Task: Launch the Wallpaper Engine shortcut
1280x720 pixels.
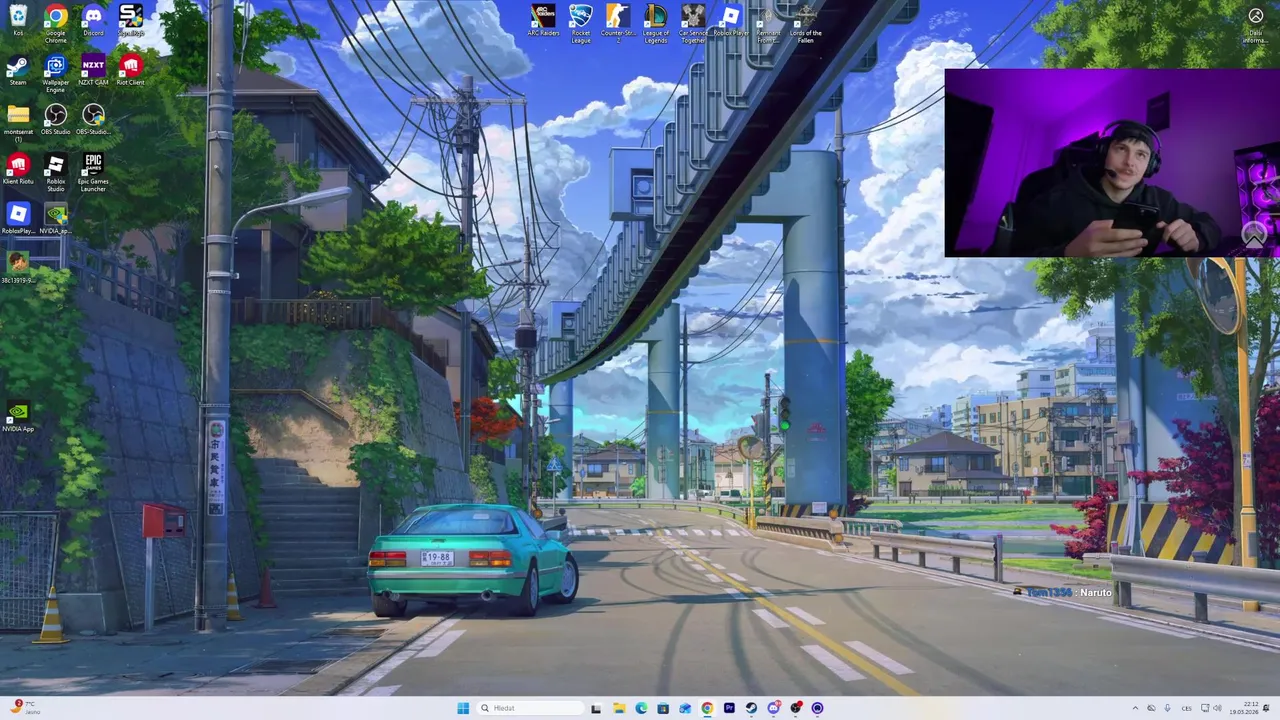Action: (x=56, y=73)
